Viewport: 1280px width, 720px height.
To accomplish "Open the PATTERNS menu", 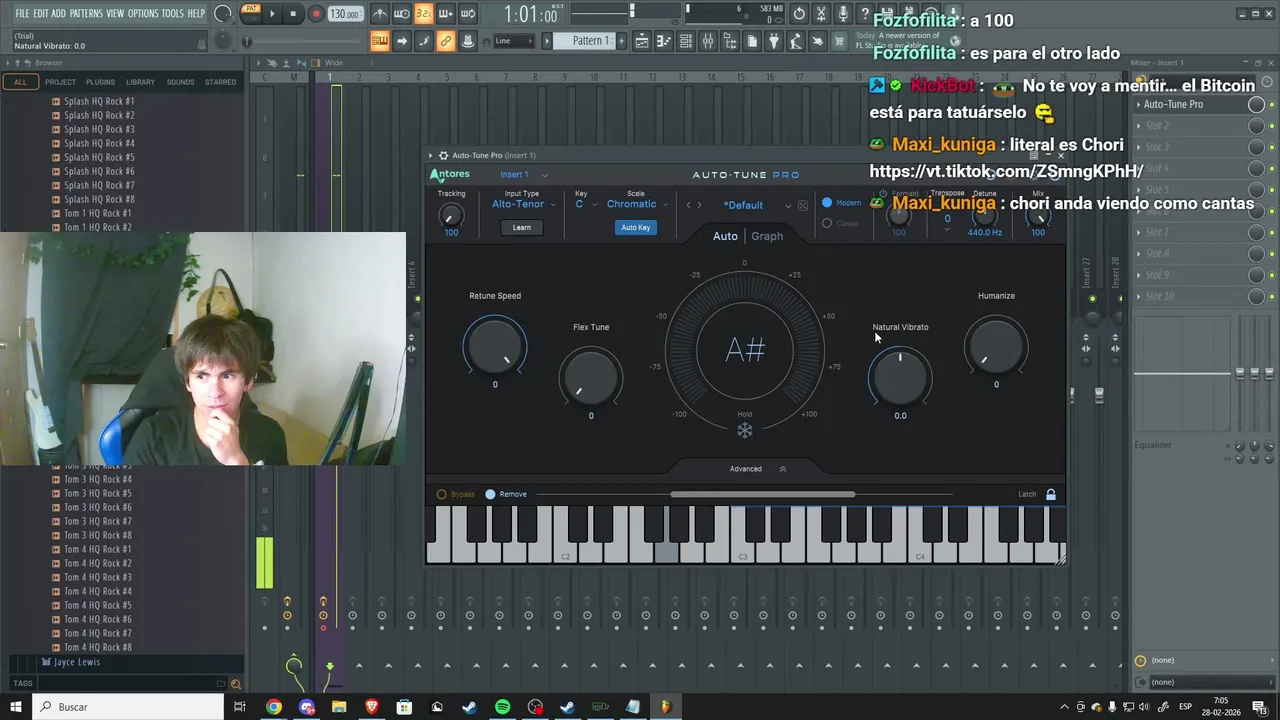I will tap(86, 13).
